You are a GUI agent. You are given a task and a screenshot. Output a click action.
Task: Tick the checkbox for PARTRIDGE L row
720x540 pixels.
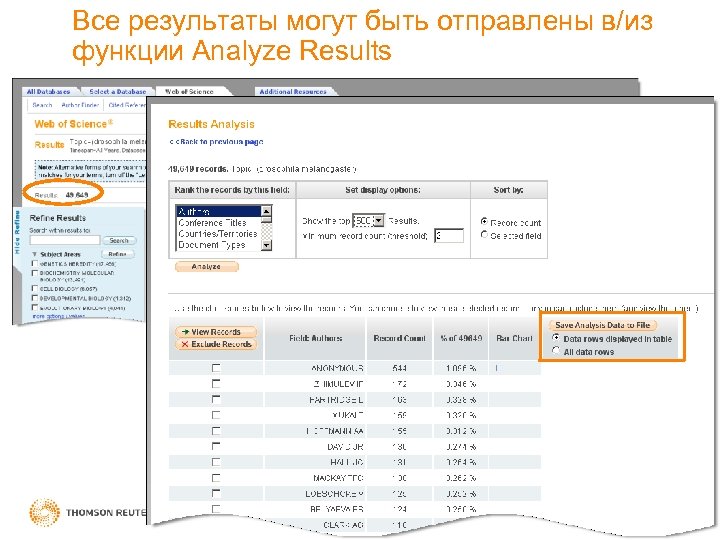[216, 399]
